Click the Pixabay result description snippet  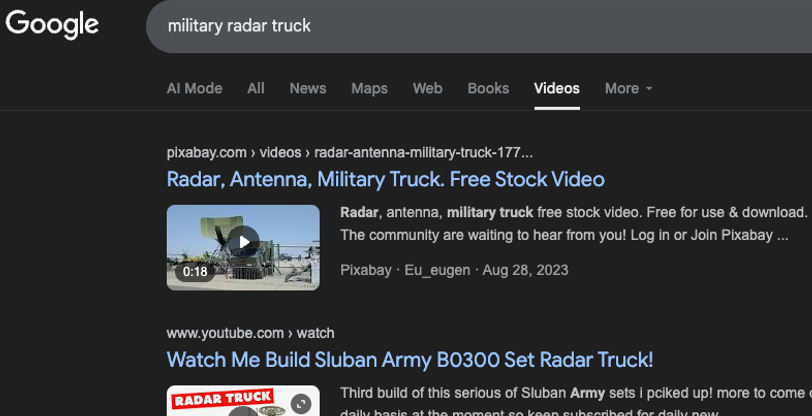pyautogui.click(x=574, y=224)
